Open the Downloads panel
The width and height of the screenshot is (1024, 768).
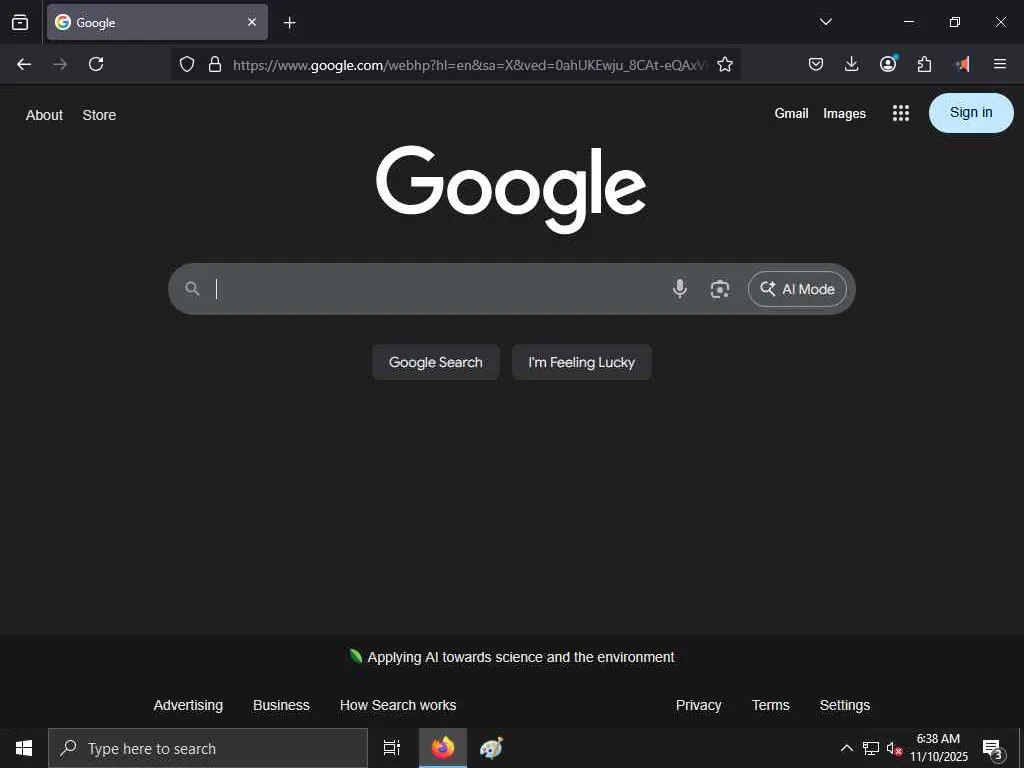tap(852, 64)
